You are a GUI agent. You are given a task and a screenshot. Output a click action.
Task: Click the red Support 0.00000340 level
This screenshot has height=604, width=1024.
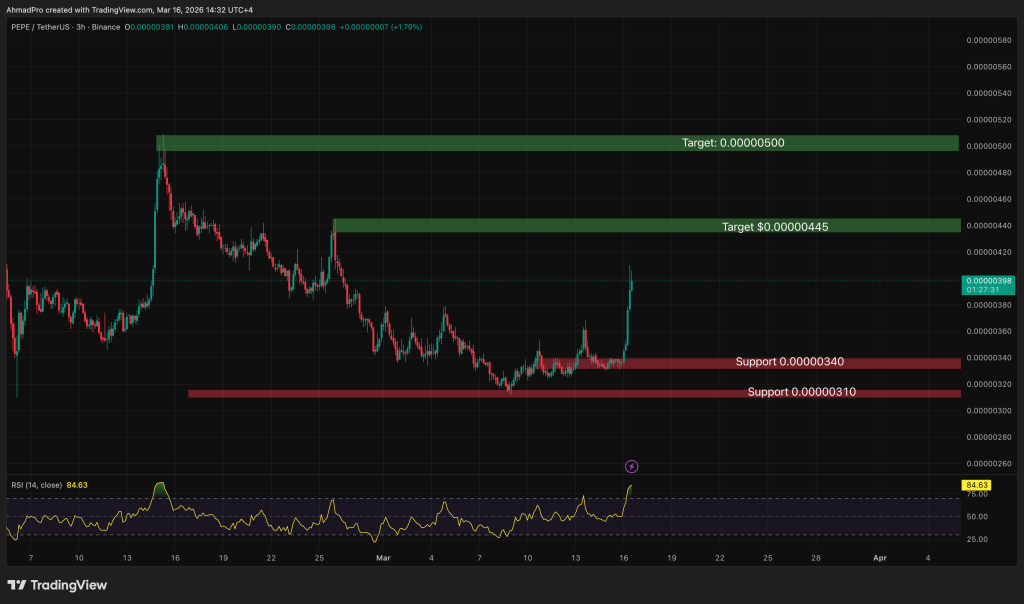[788, 361]
